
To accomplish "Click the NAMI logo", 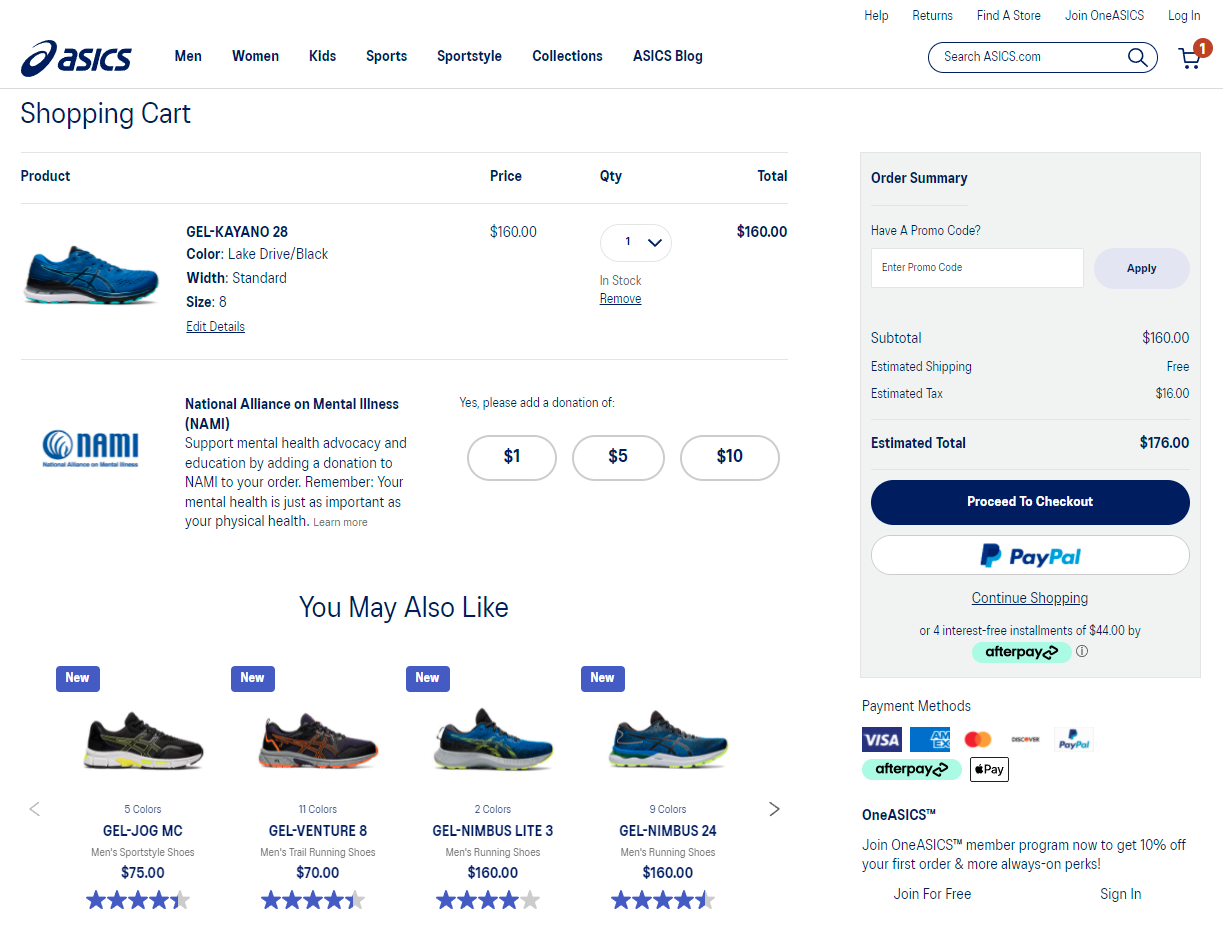I will coord(90,447).
